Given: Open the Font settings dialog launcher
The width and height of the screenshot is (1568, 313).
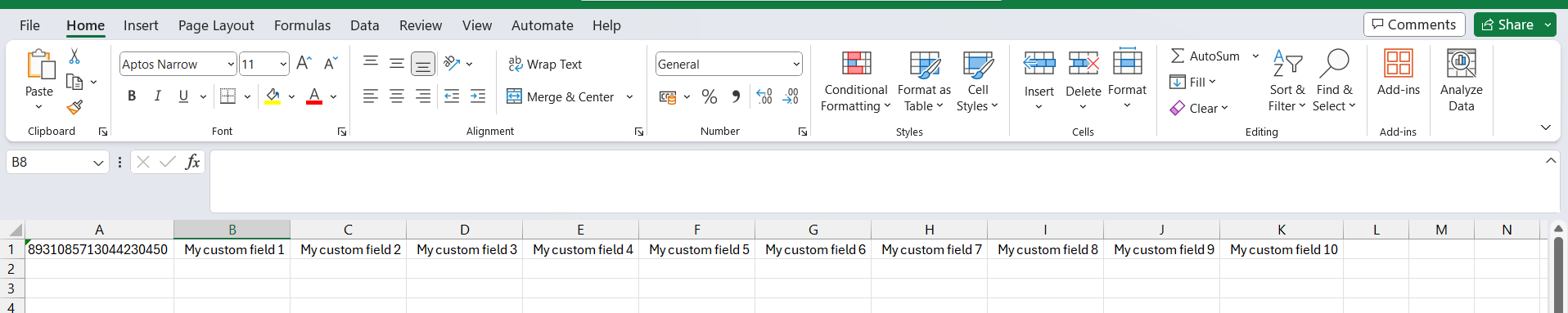Looking at the screenshot, I should [x=342, y=132].
